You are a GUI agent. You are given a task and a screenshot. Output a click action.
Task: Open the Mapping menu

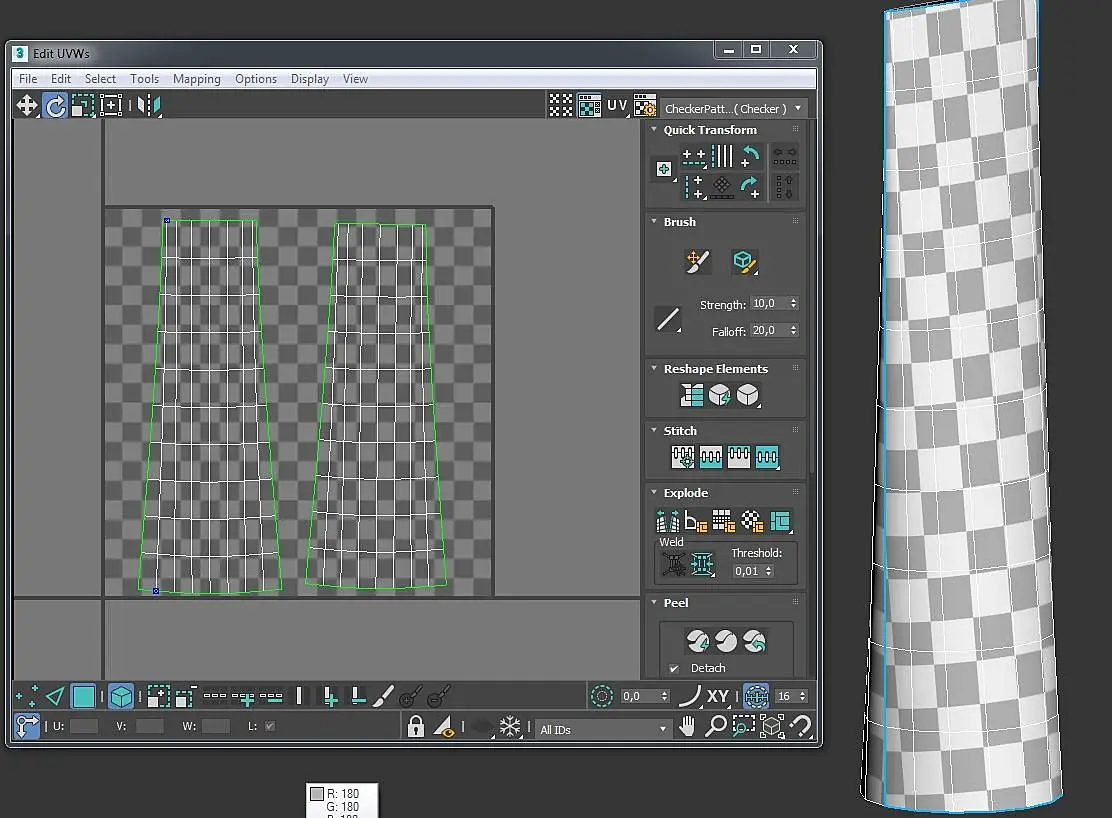click(196, 79)
